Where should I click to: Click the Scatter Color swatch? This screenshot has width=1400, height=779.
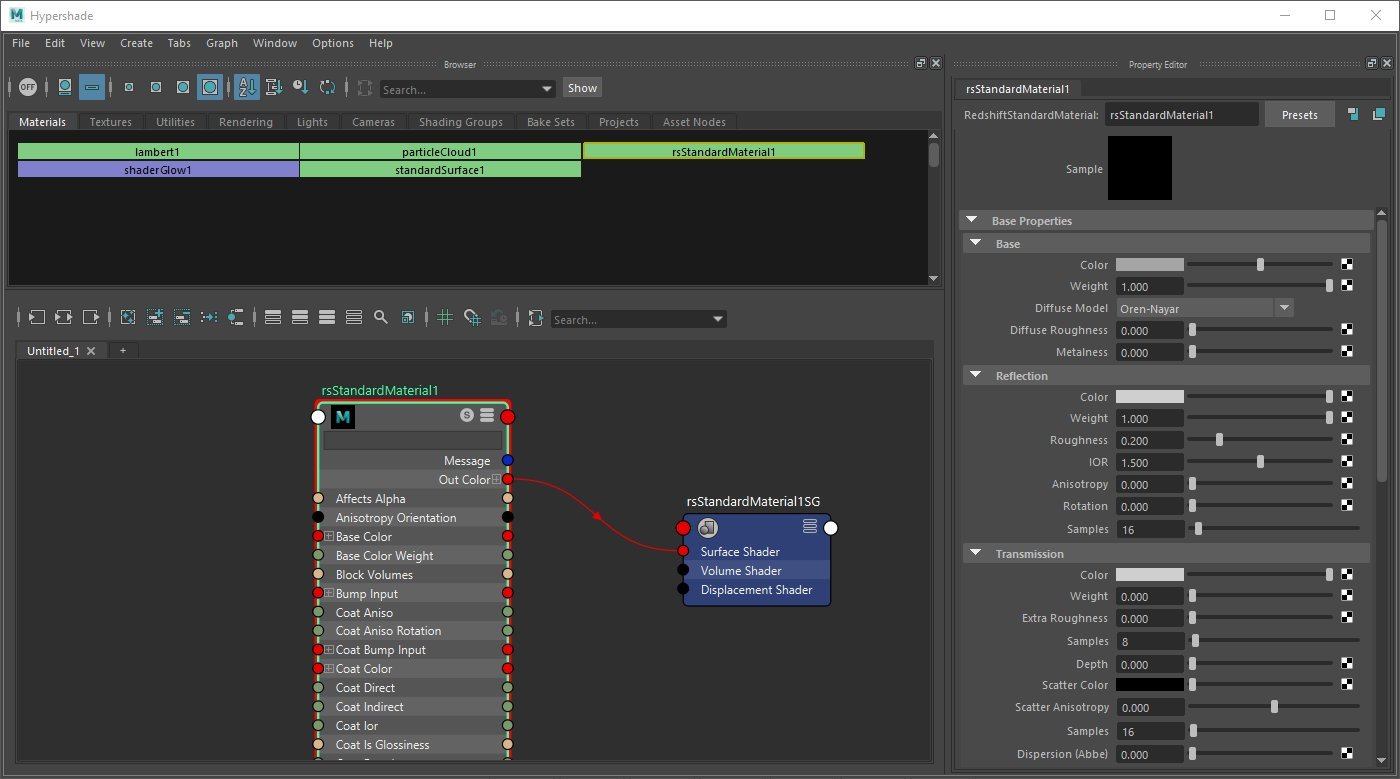pyautogui.click(x=1150, y=685)
